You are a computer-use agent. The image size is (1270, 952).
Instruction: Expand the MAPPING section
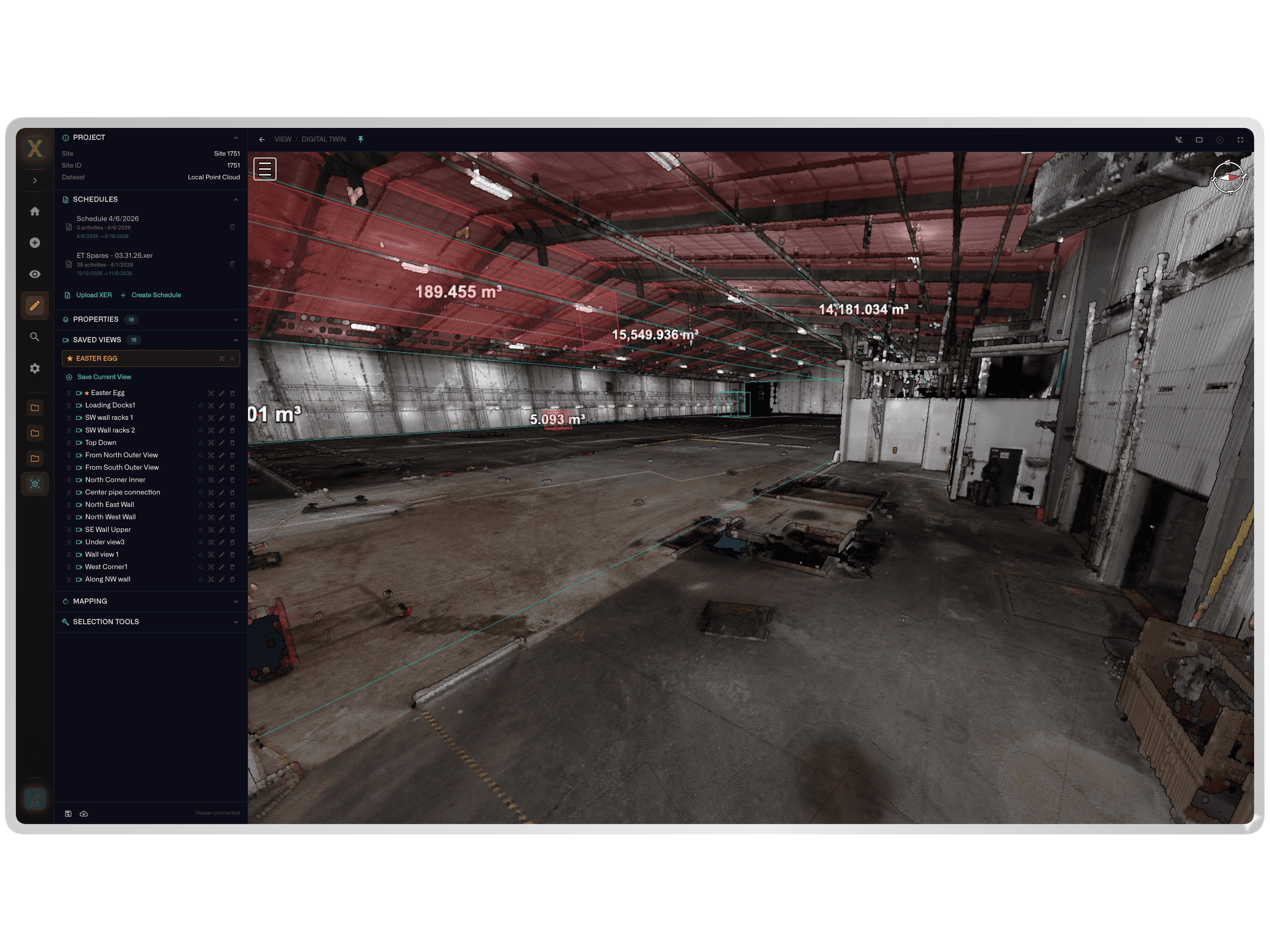151,601
